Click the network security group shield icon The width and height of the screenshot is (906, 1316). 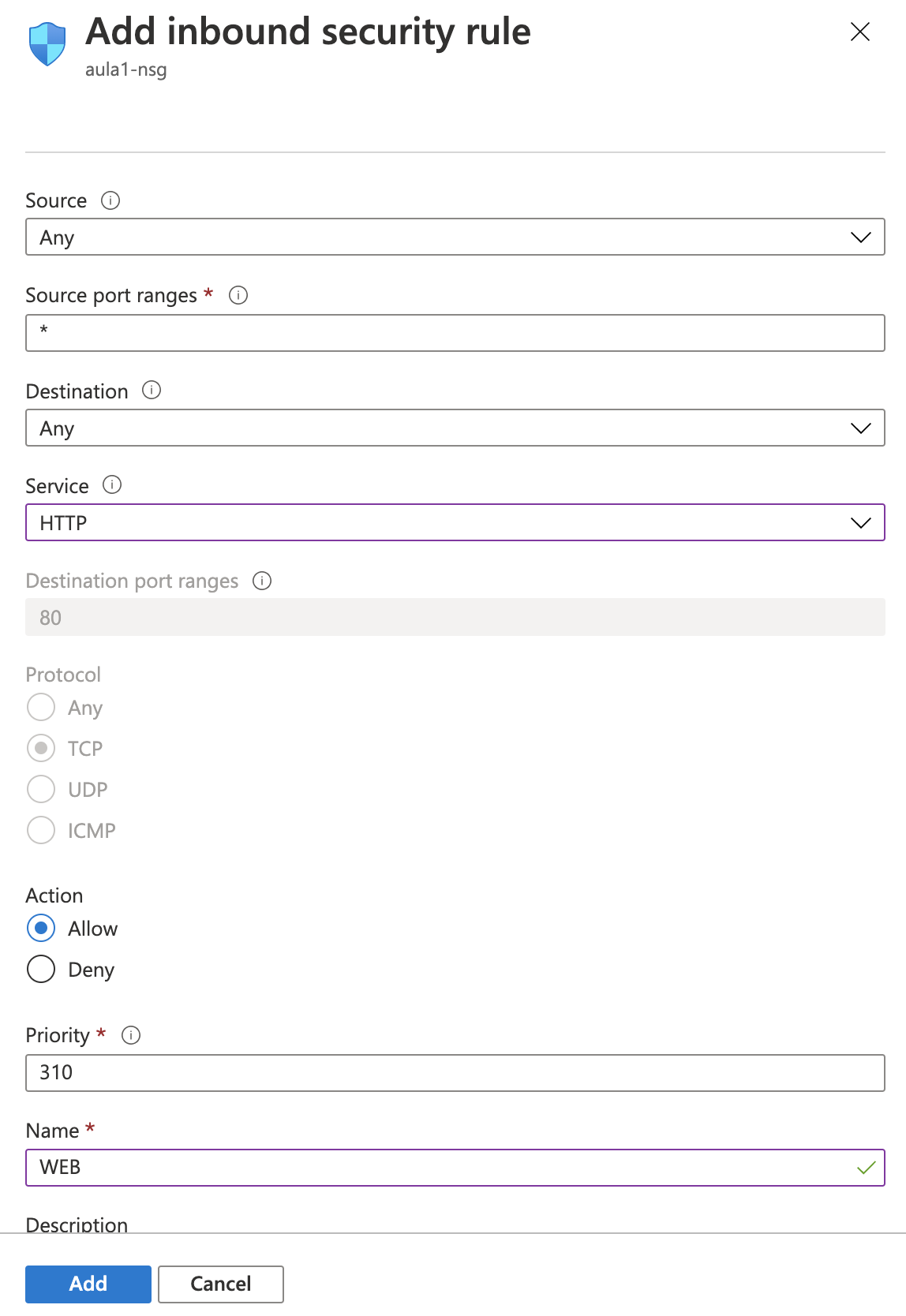coord(47,43)
